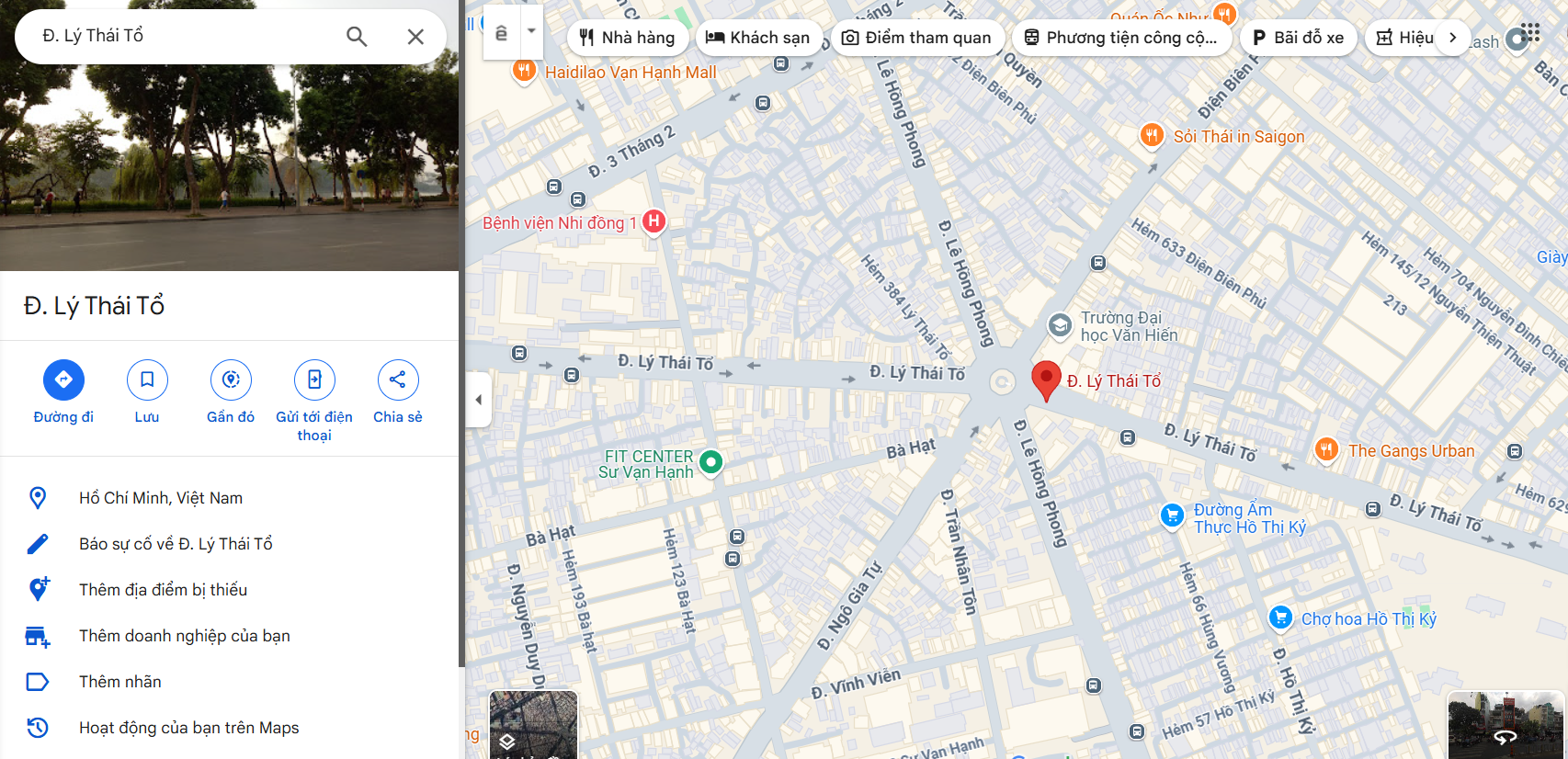Show more category chips with the right chevron
This screenshot has height=759, width=1568.
(1453, 38)
